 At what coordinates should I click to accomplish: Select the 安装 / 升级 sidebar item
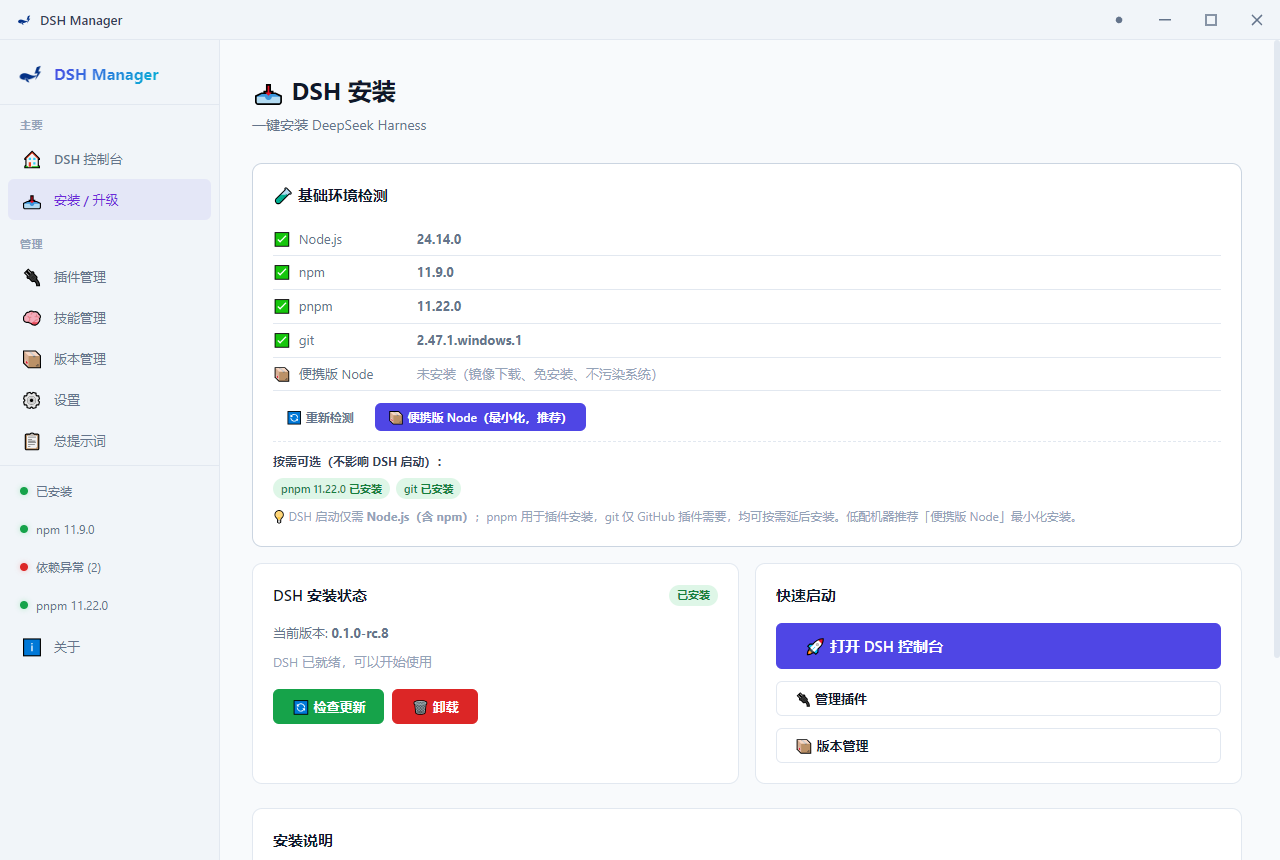coord(109,200)
